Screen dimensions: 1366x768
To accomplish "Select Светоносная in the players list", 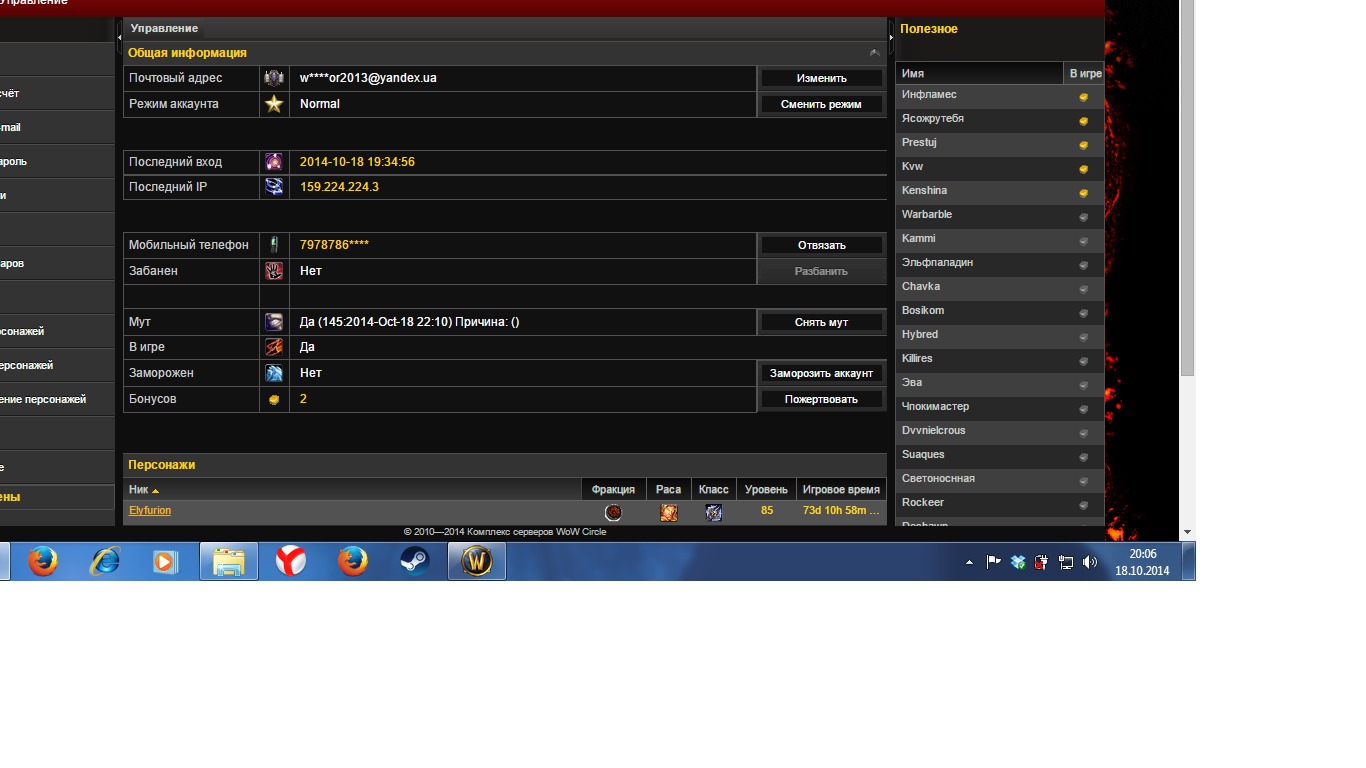I will [x=1000, y=480].
